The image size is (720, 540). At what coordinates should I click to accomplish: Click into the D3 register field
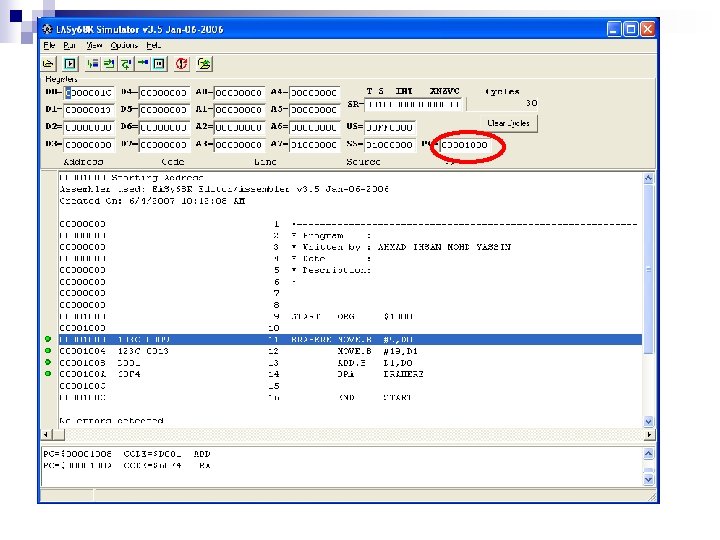point(88,145)
